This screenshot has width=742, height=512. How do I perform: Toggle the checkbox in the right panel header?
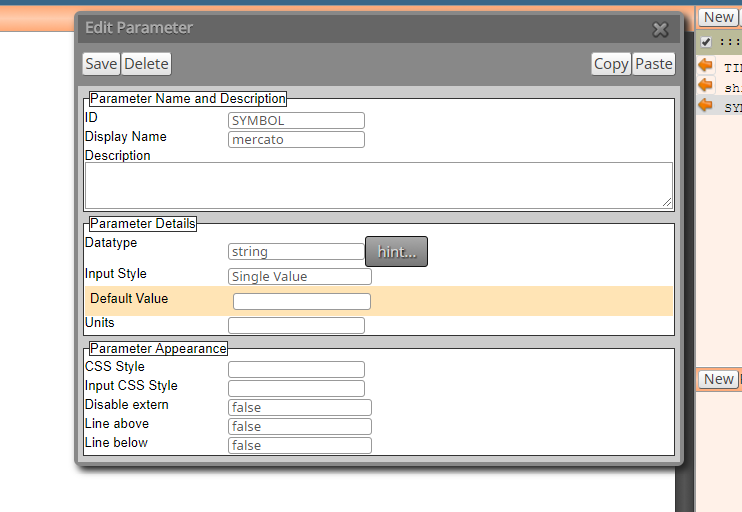706,42
